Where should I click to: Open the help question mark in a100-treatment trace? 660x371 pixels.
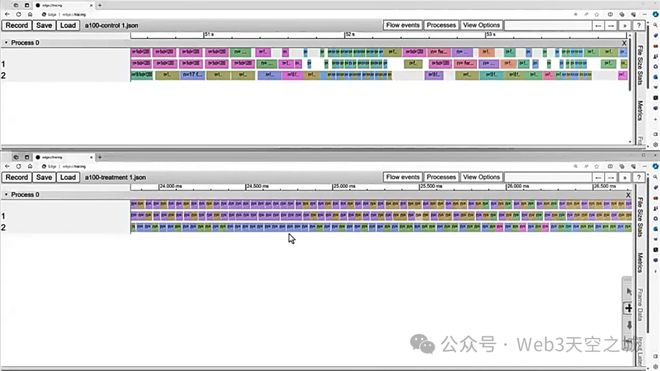click(639, 177)
